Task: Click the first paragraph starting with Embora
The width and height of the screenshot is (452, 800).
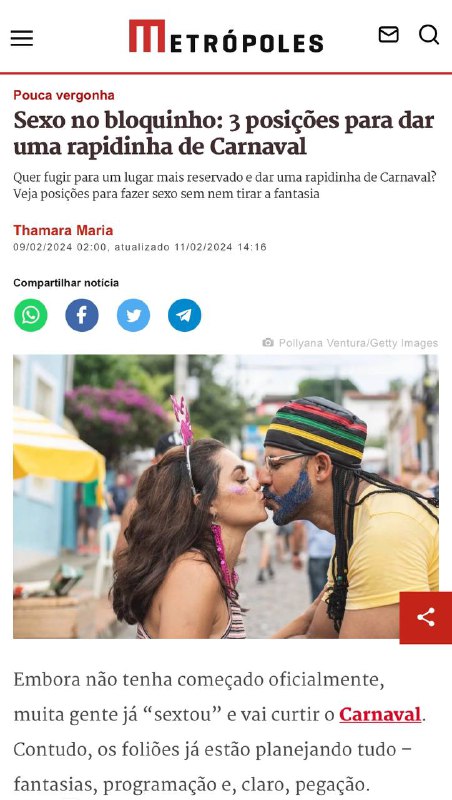Action: click(x=220, y=732)
